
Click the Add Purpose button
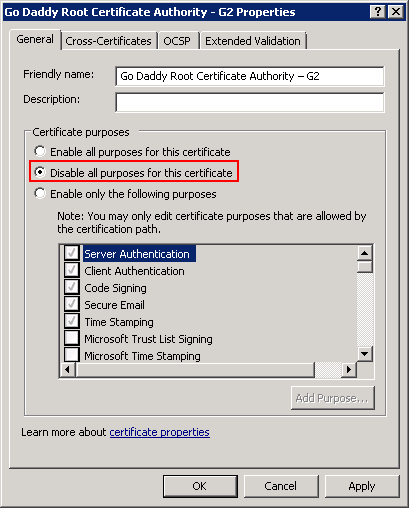point(333,398)
